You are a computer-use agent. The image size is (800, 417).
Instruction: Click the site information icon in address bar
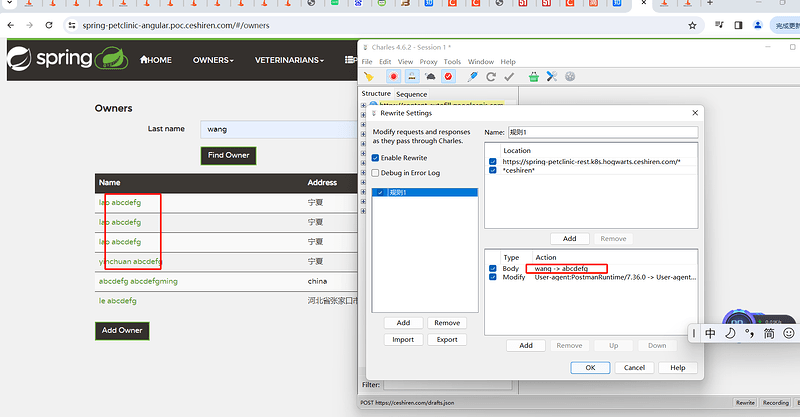pyautogui.click(x=72, y=25)
